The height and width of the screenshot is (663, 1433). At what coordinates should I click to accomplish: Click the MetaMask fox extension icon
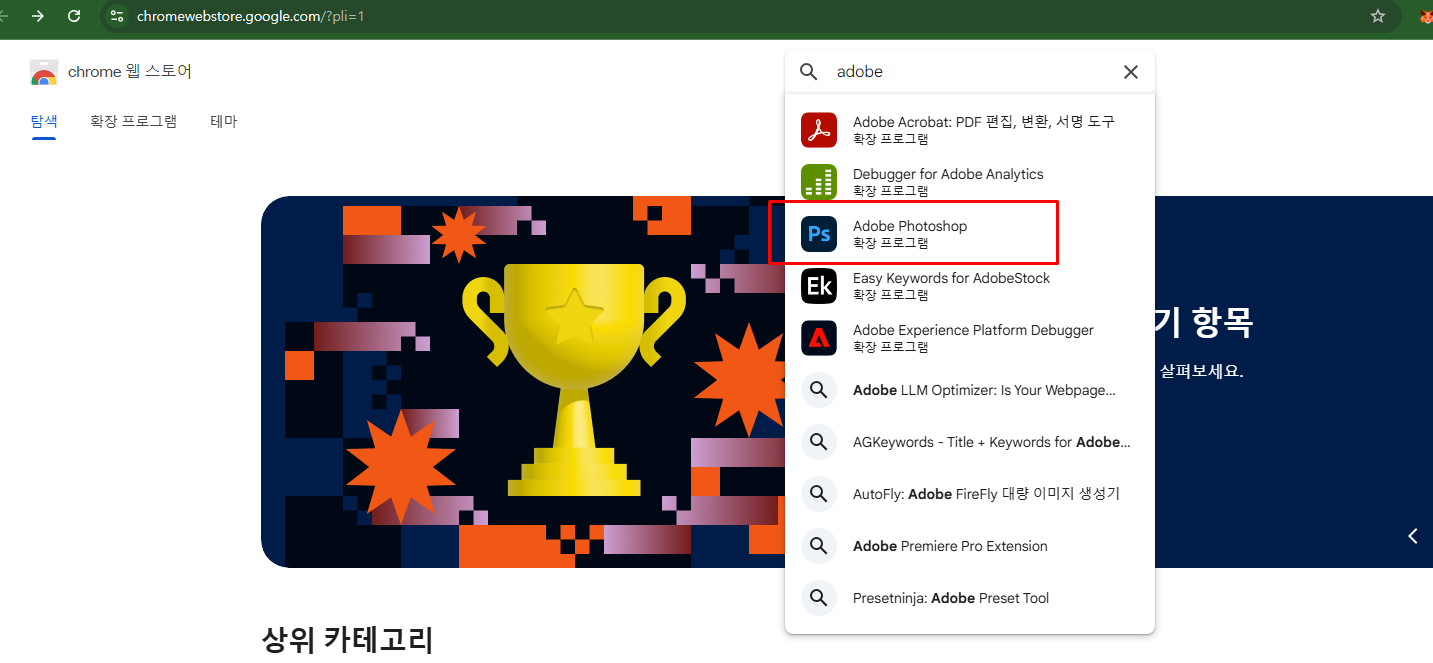(x=1426, y=16)
